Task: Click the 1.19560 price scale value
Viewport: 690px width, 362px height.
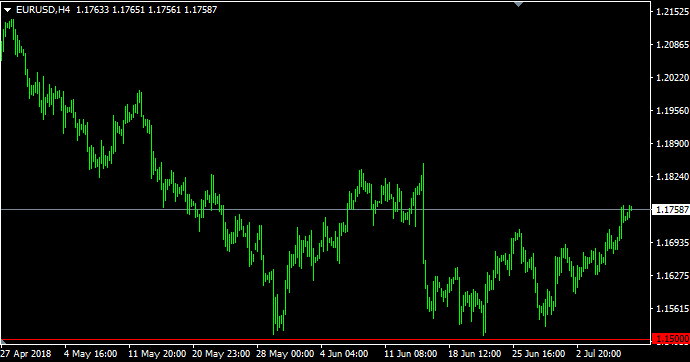Action: coord(672,110)
